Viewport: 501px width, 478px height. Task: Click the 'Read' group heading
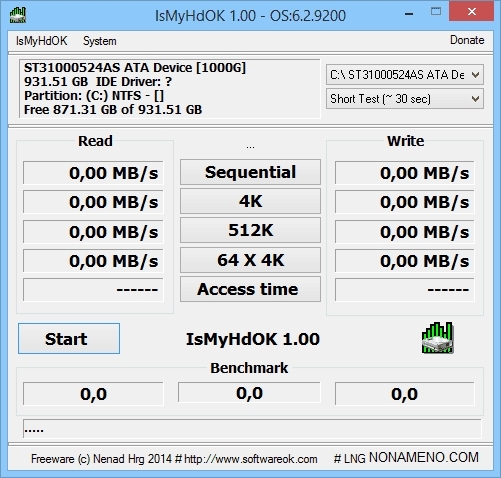95,141
